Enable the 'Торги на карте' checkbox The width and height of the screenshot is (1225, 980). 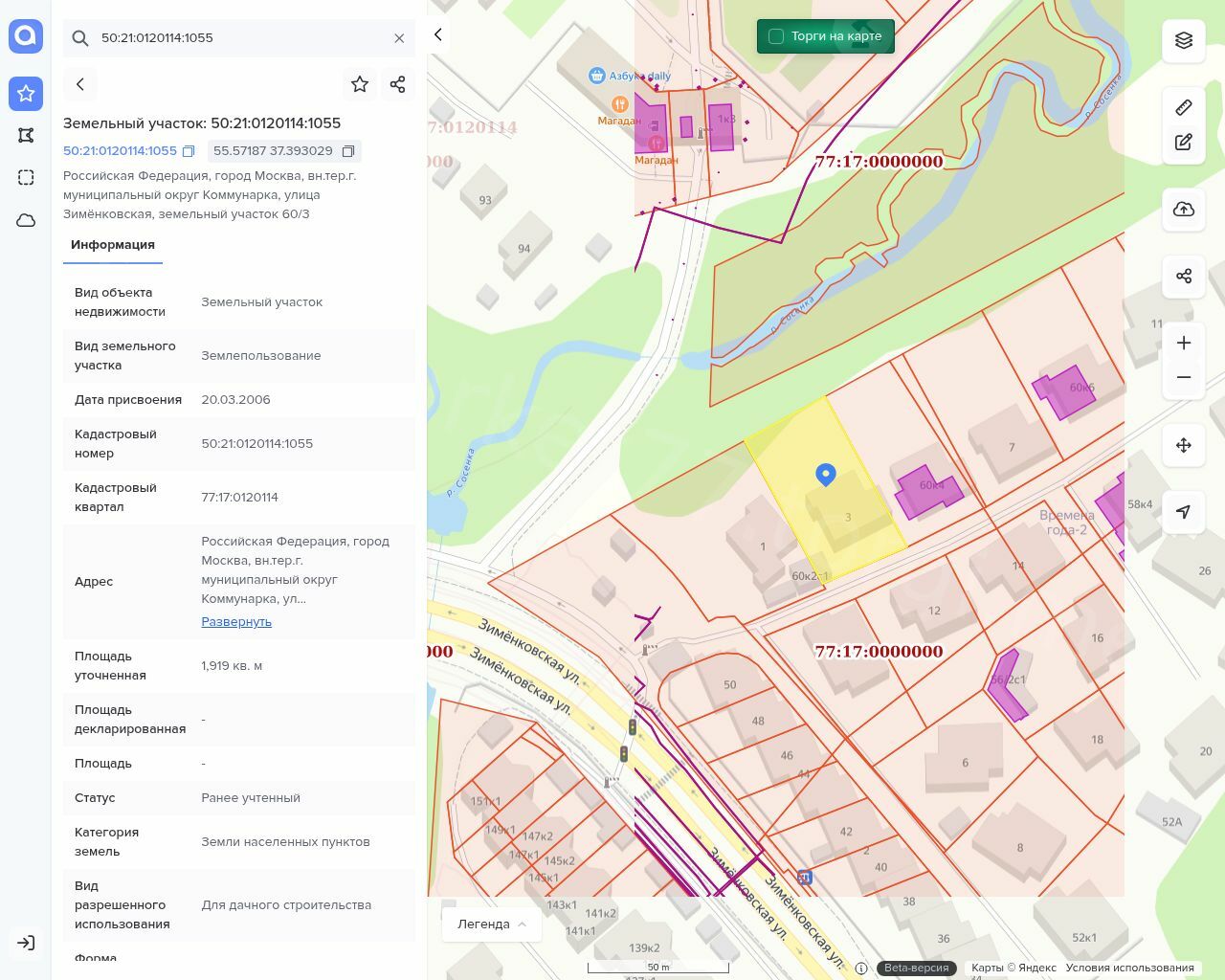[x=776, y=36]
